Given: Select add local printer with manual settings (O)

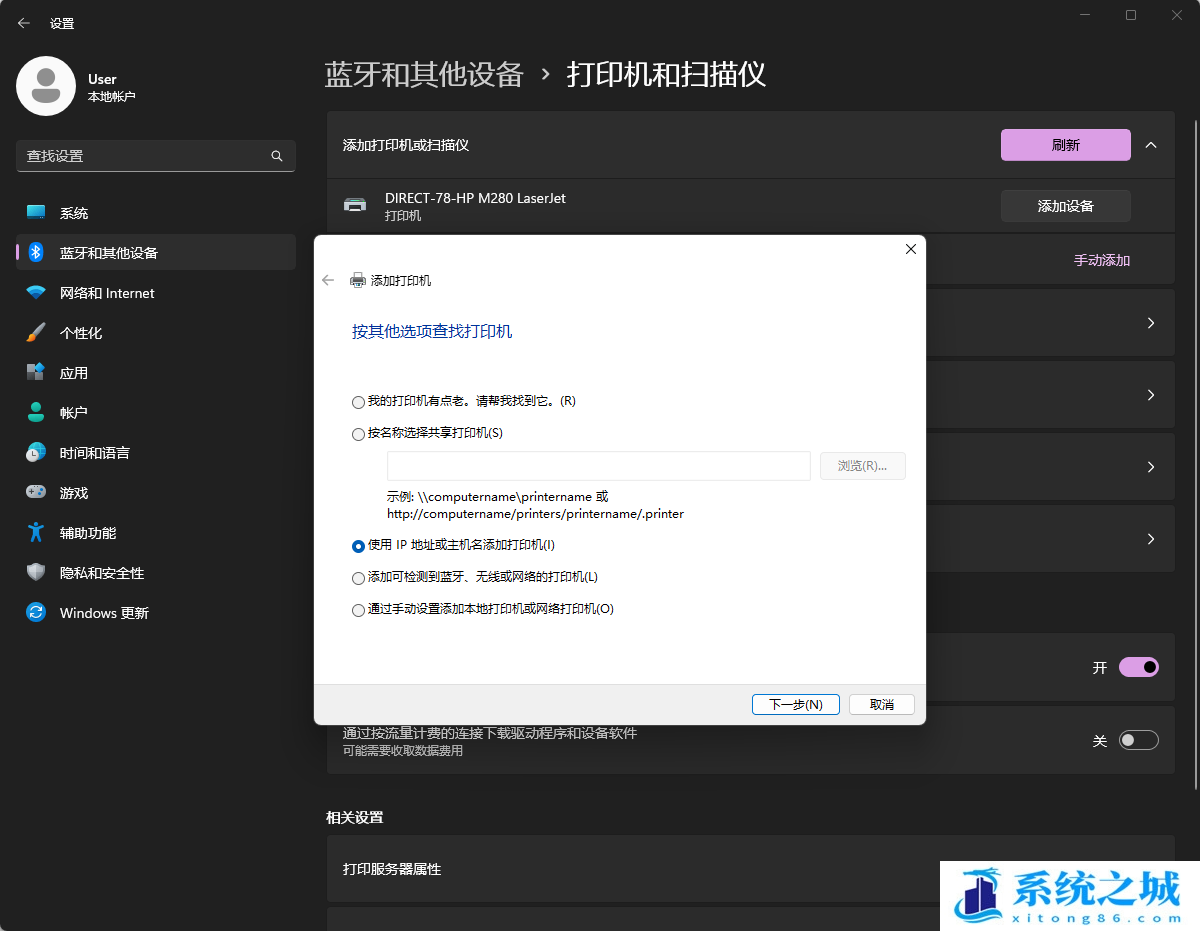Looking at the screenshot, I should (358, 610).
